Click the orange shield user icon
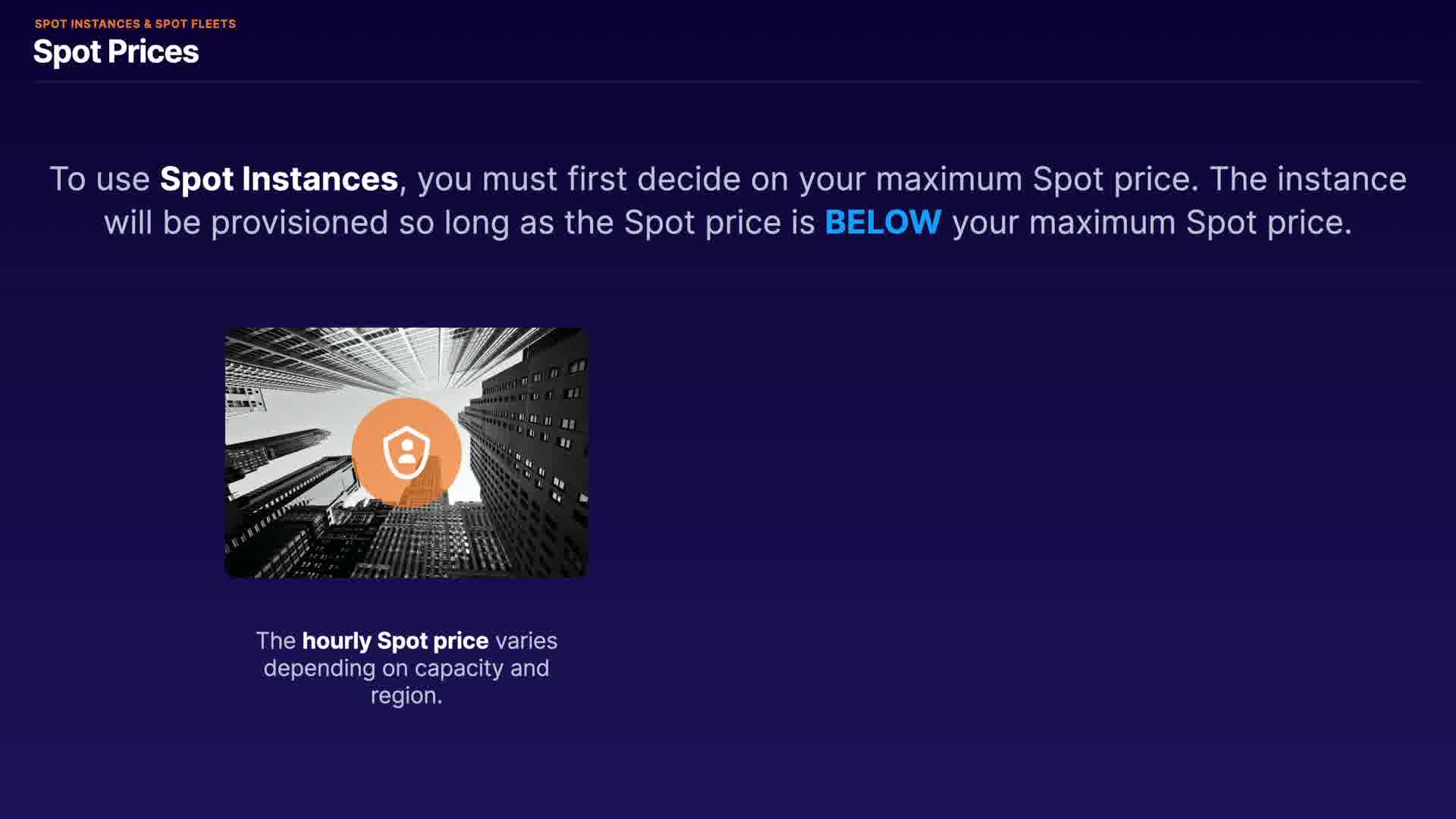The image size is (1456, 819). (x=406, y=452)
